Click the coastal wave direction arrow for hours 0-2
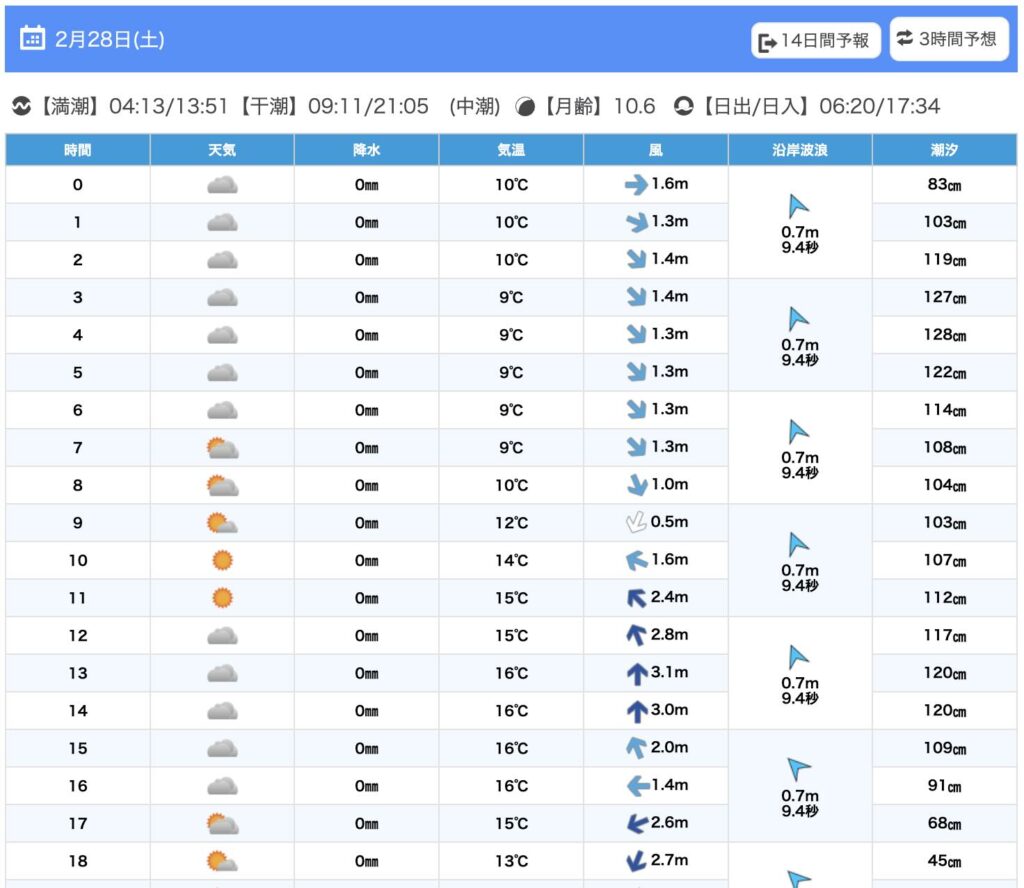 point(799,207)
